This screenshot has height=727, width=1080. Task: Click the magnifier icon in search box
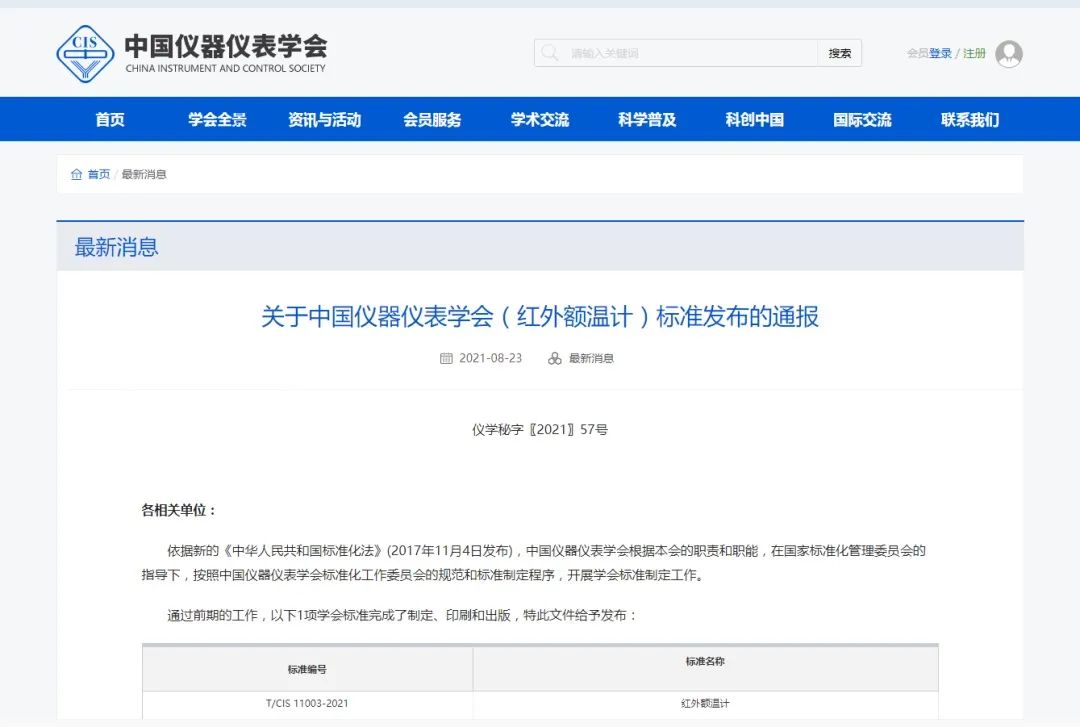coord(550,53)
